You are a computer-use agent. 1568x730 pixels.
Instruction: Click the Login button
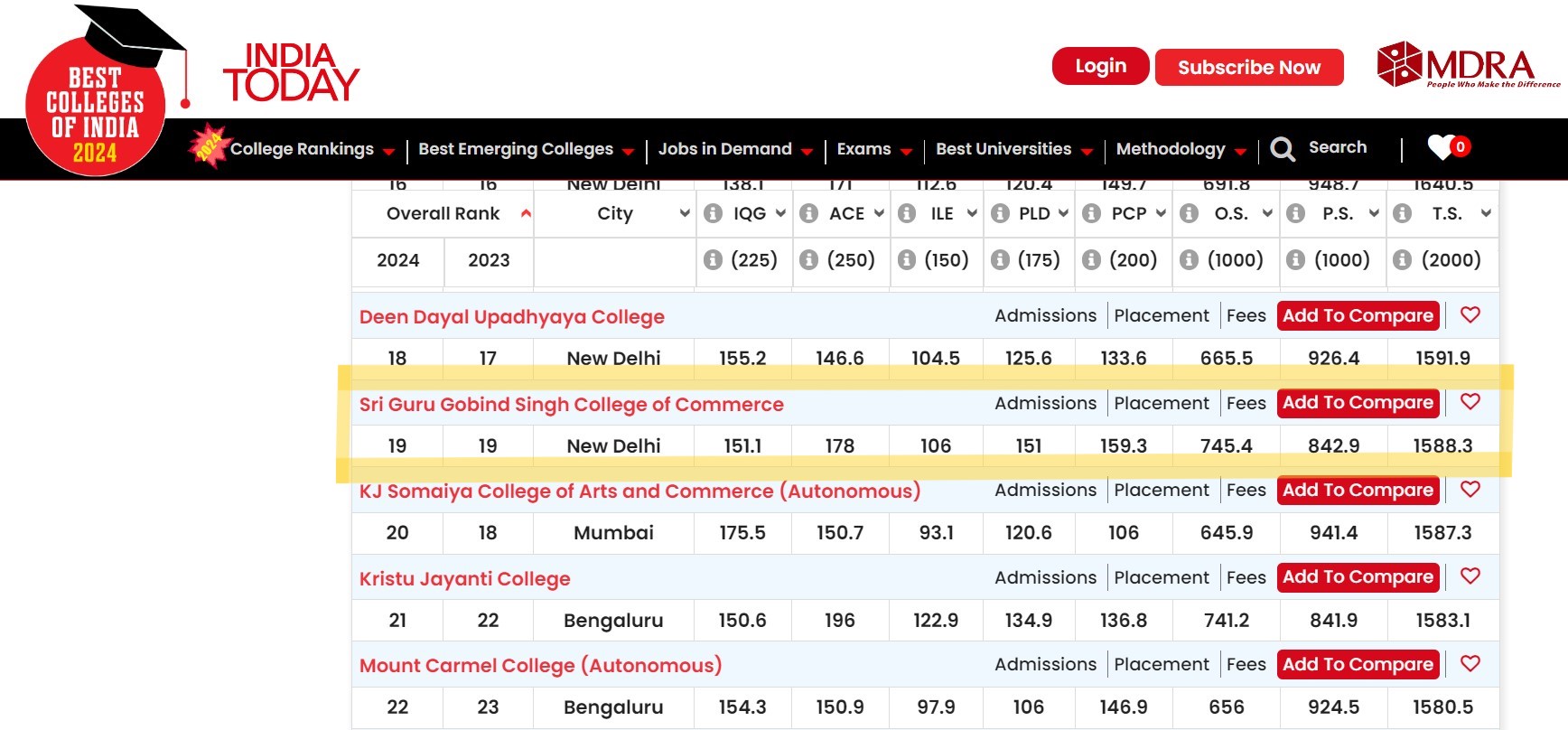click(1100, 67)
